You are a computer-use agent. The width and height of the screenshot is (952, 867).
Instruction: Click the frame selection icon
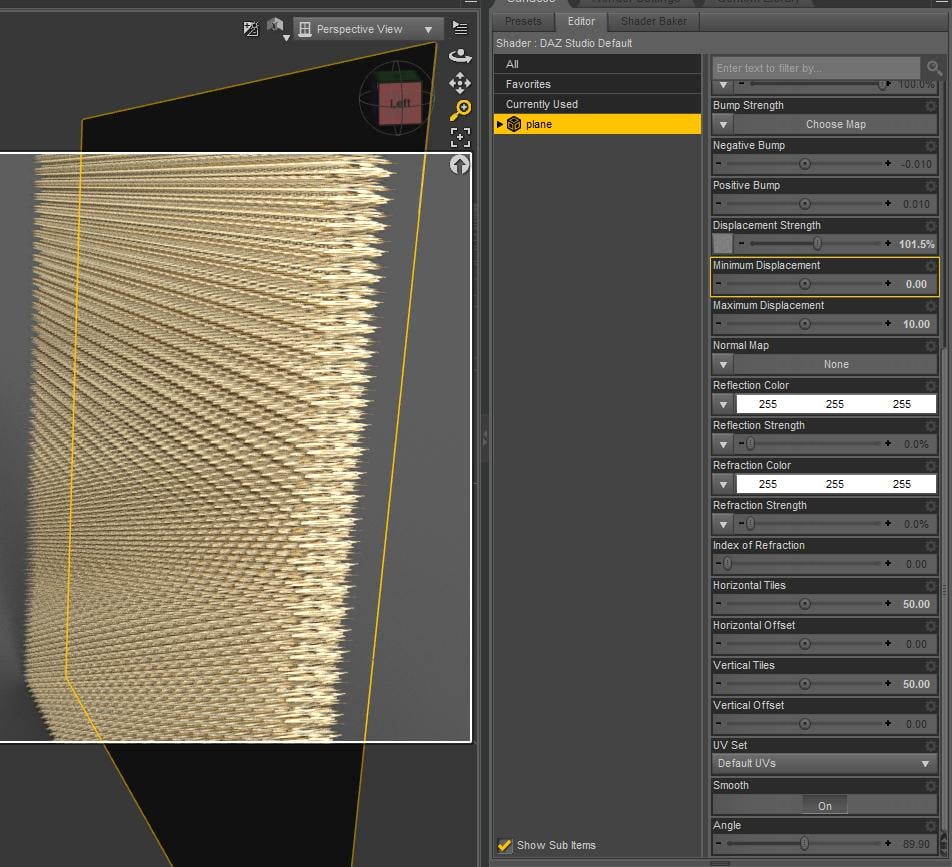[460, 137]
